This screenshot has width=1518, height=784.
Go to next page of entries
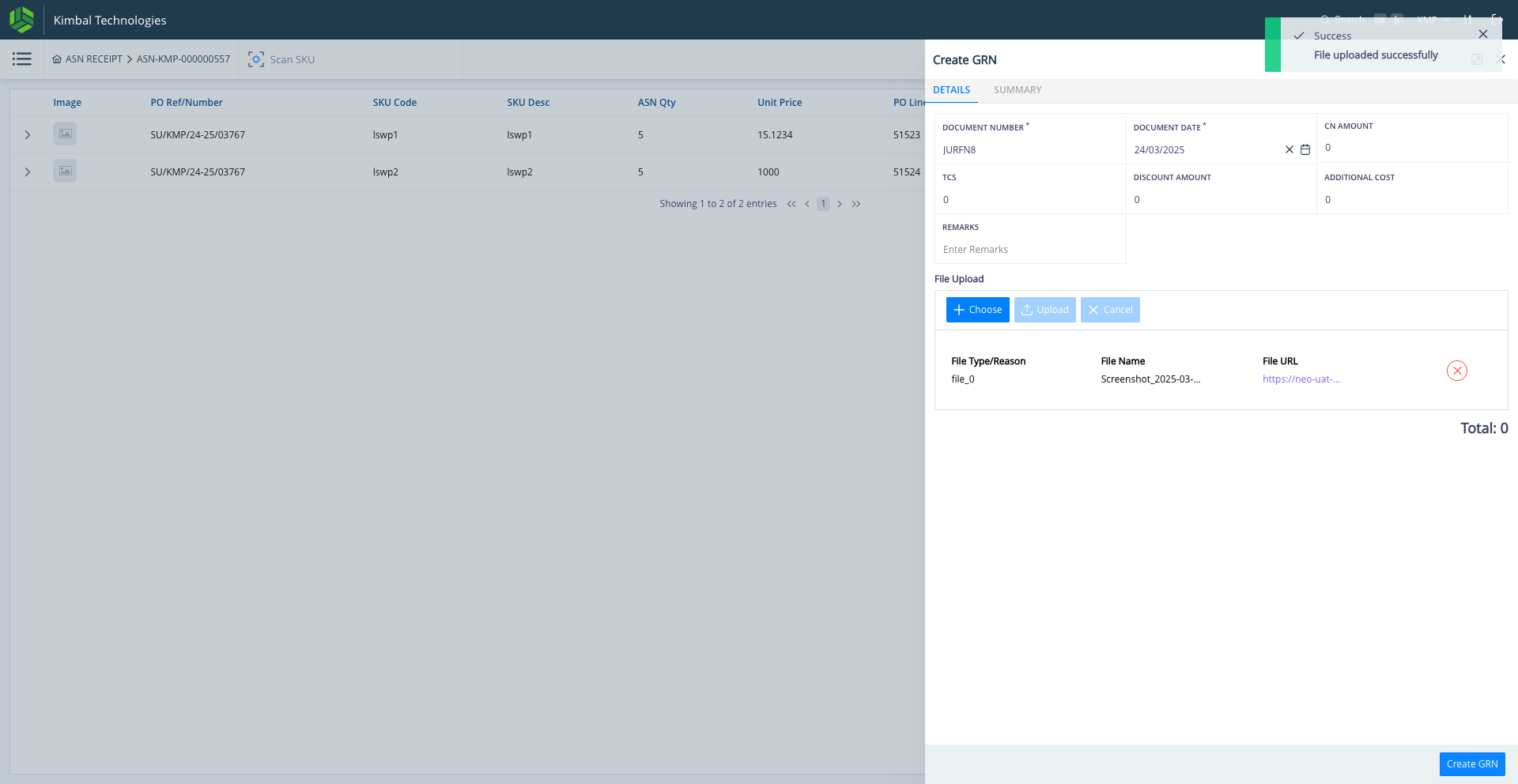tap(840, 204)
